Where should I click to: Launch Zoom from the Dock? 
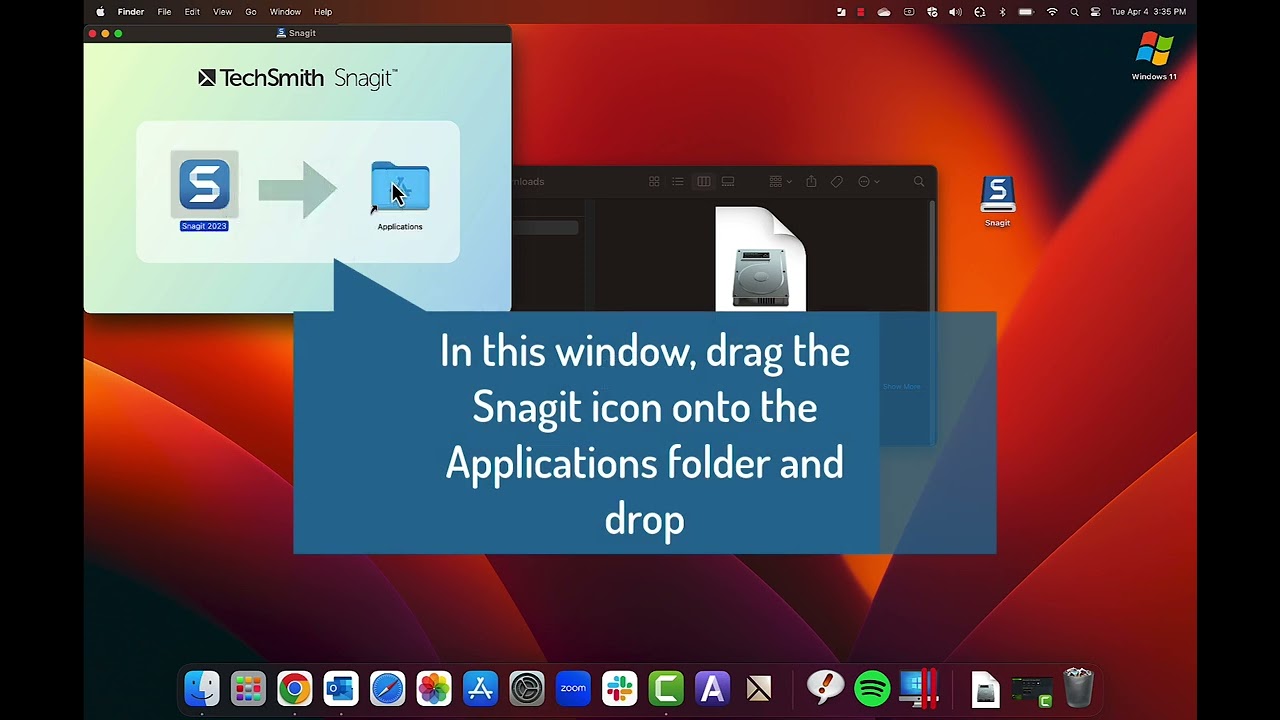tap(573, 688)
